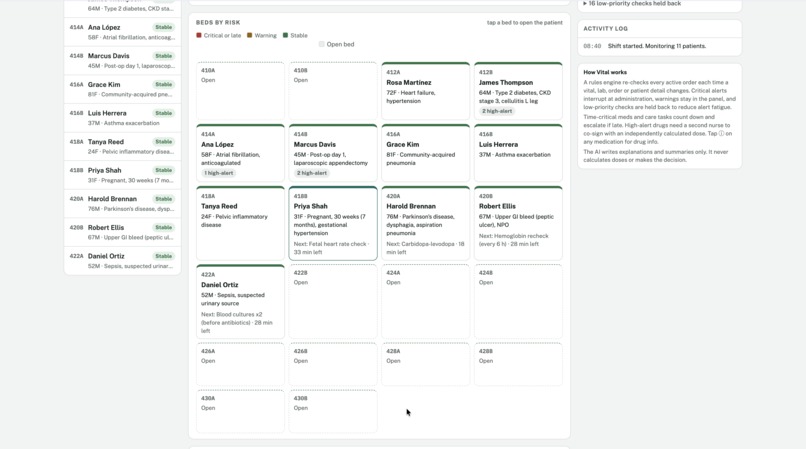Open Priya Shah bed 418B card
The height and width of the screenshot is (449, 806).
tap(333, 223)
